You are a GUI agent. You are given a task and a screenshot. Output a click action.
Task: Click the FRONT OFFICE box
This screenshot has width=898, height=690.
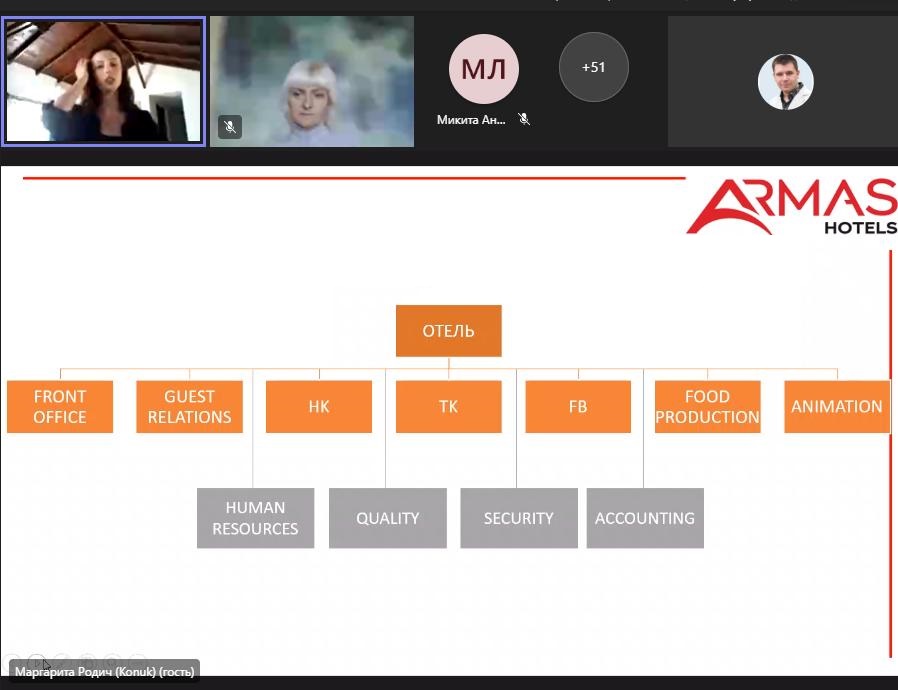(60, 407)
